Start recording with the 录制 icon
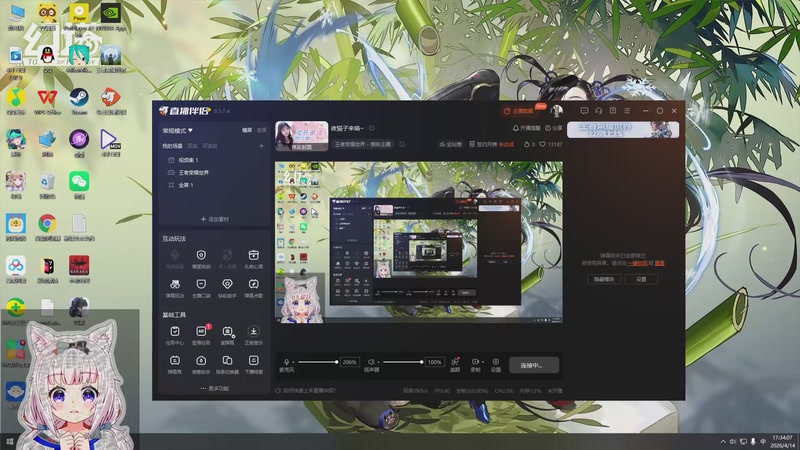The height and width of the screenshot is (450, 800). coord(475,364)
